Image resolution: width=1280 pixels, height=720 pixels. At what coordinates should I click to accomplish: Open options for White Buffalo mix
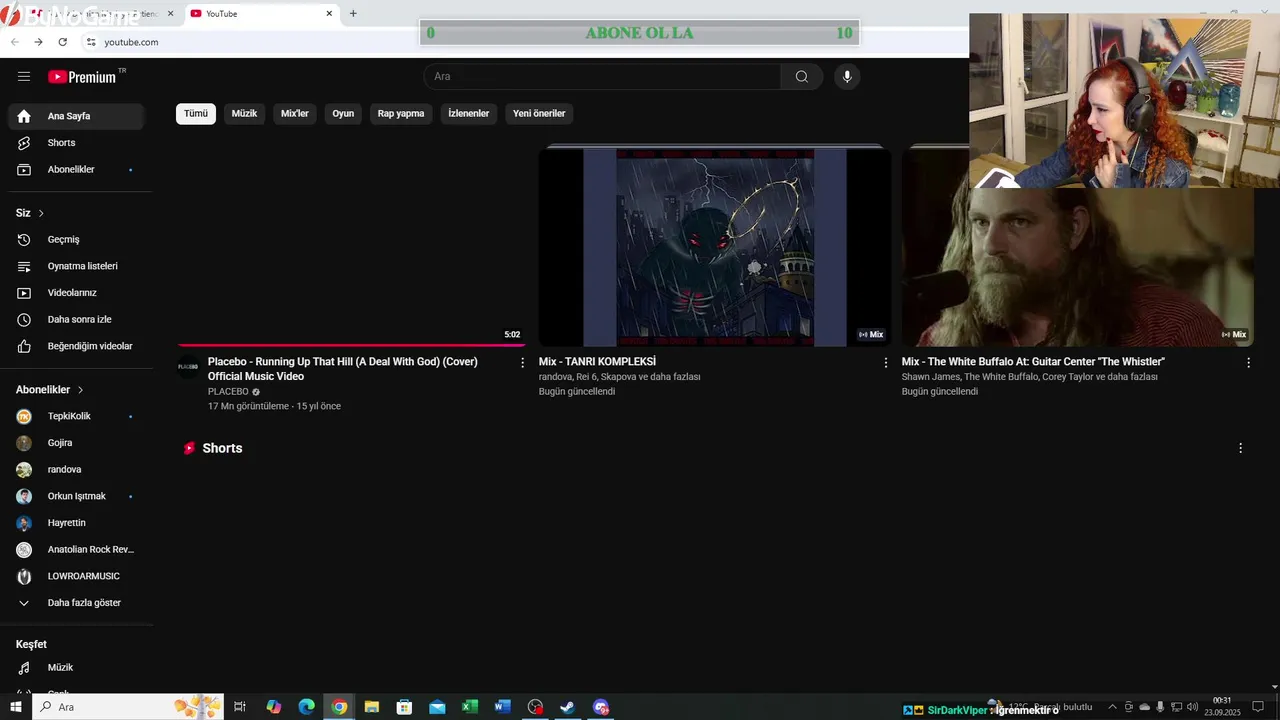click(1248, 363)
